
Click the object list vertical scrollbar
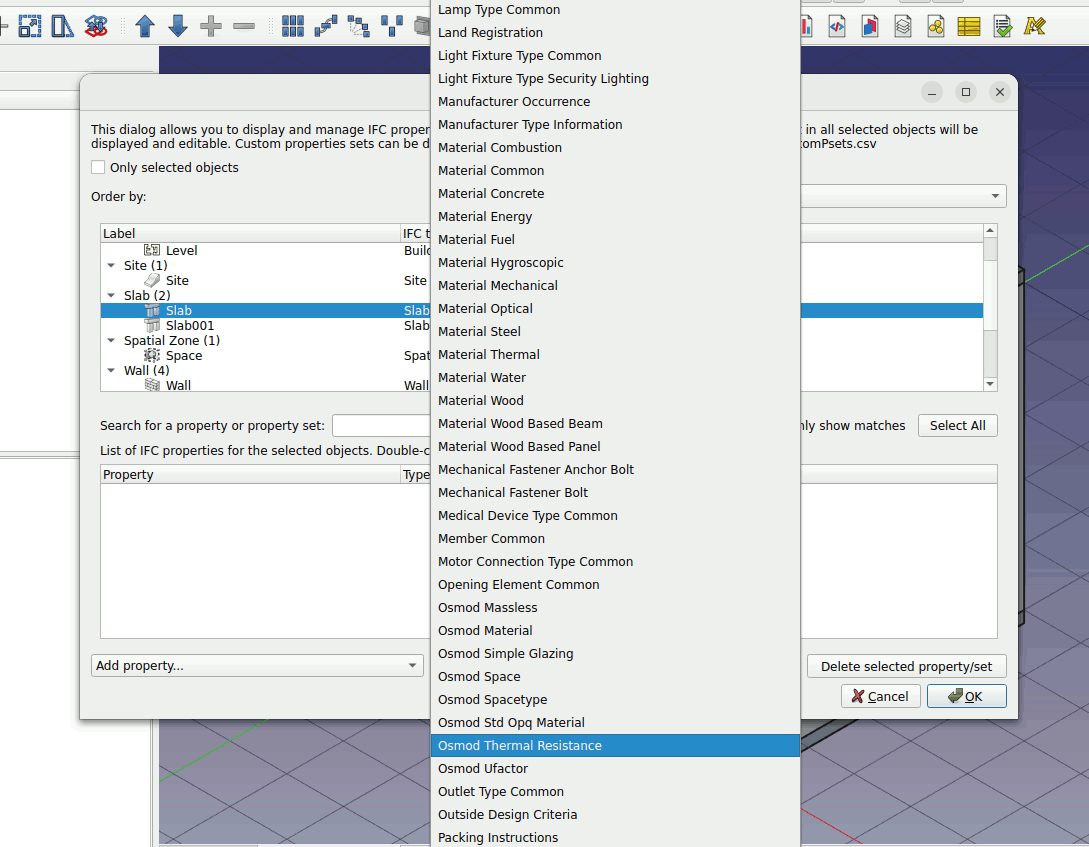tap(990, 300)
